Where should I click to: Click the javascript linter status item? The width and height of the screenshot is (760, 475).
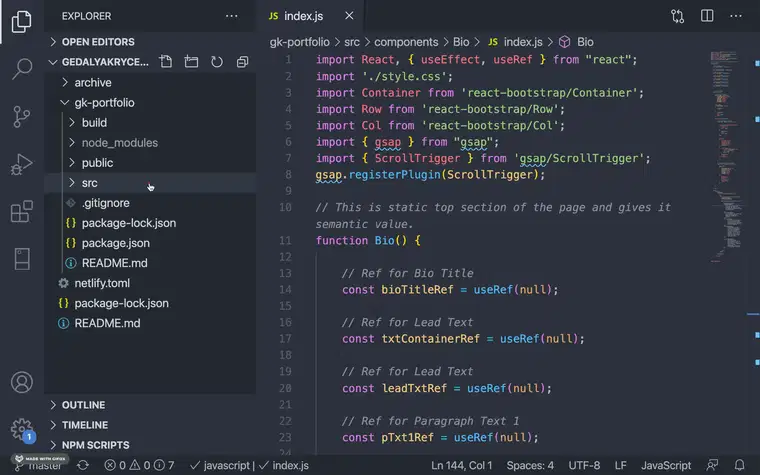tap(221, 465)
